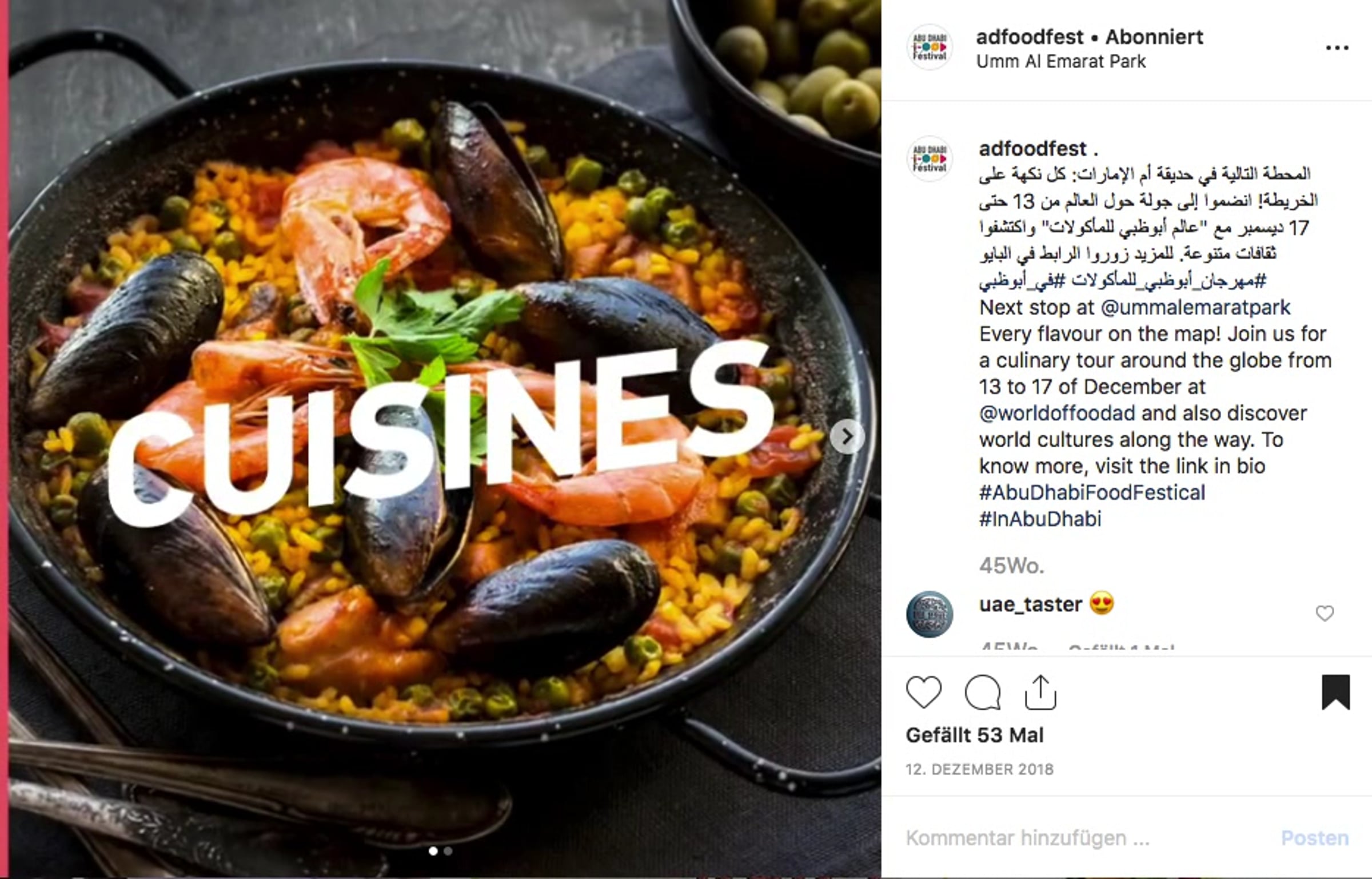The width and height of the screenshot is (1372, 879).
Task: Open adfoodfest profile avatar in header
Action: pos(930,47)
